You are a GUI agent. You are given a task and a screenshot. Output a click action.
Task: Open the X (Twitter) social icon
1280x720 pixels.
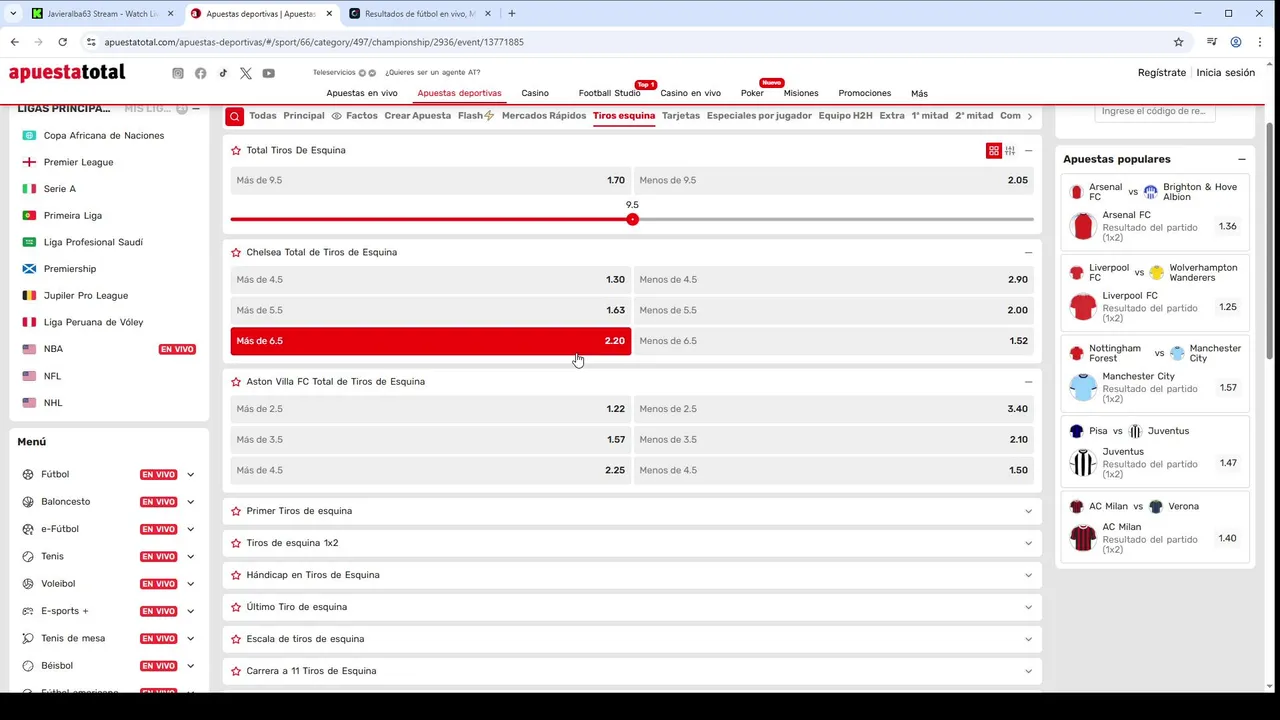click(x=246, y=73)
